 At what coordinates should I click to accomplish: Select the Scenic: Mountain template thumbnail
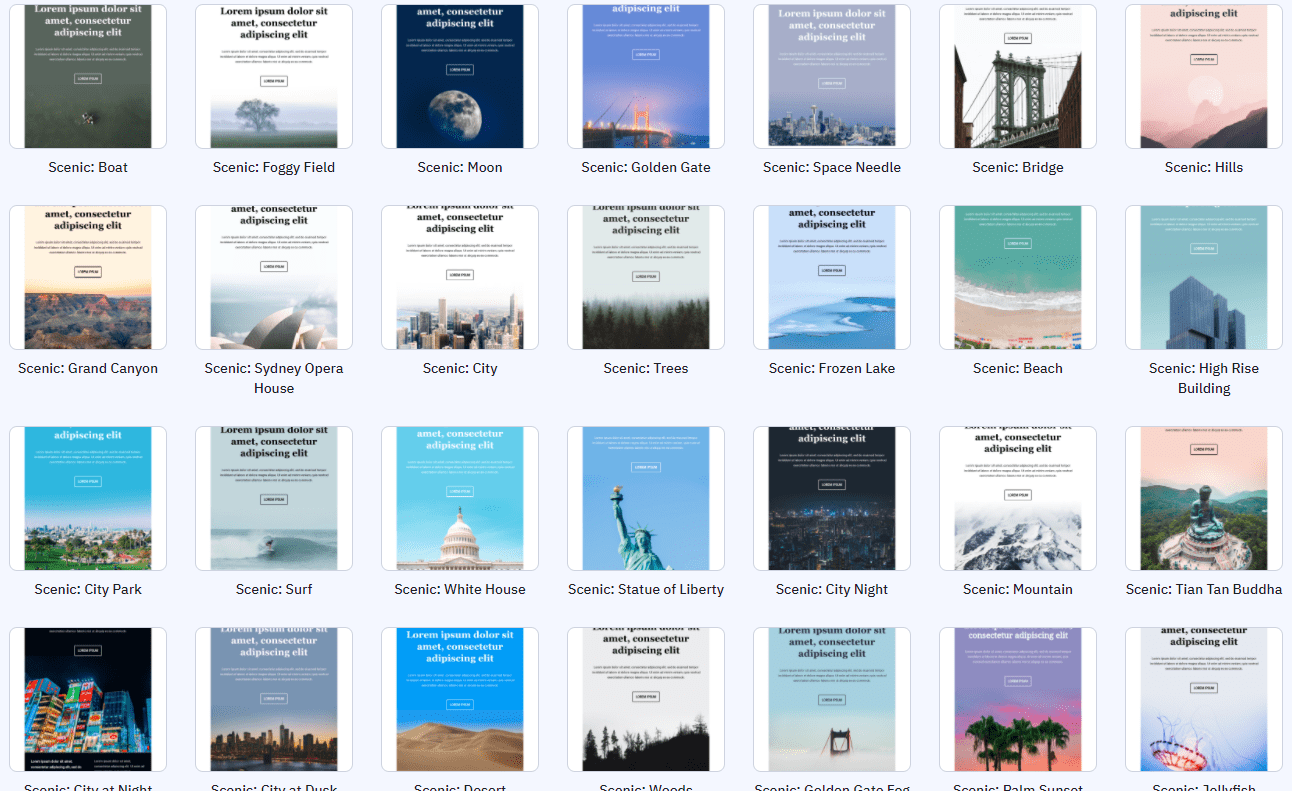[x=1018, y=499]
